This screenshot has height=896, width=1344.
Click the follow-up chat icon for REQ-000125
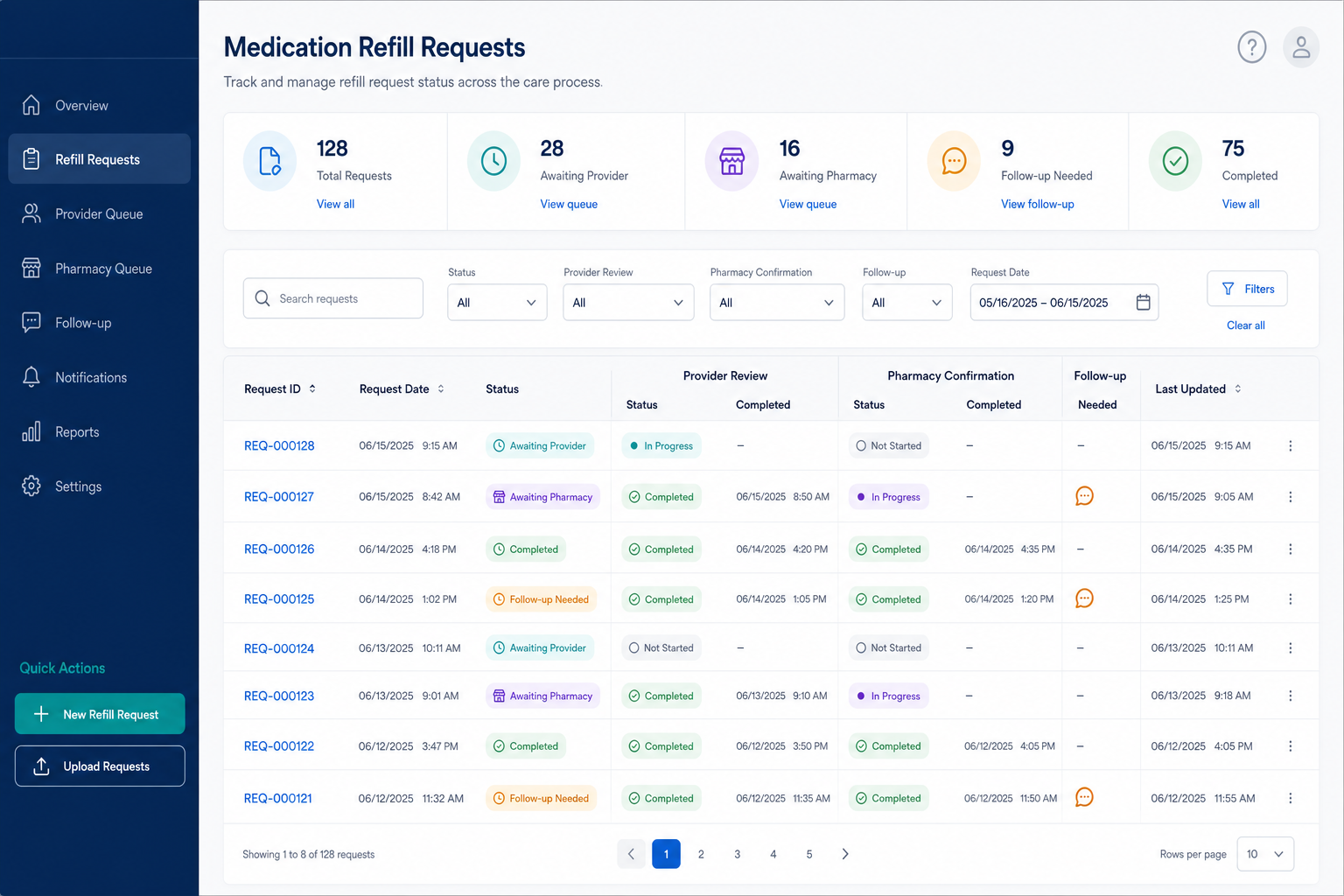(1084, 598)
